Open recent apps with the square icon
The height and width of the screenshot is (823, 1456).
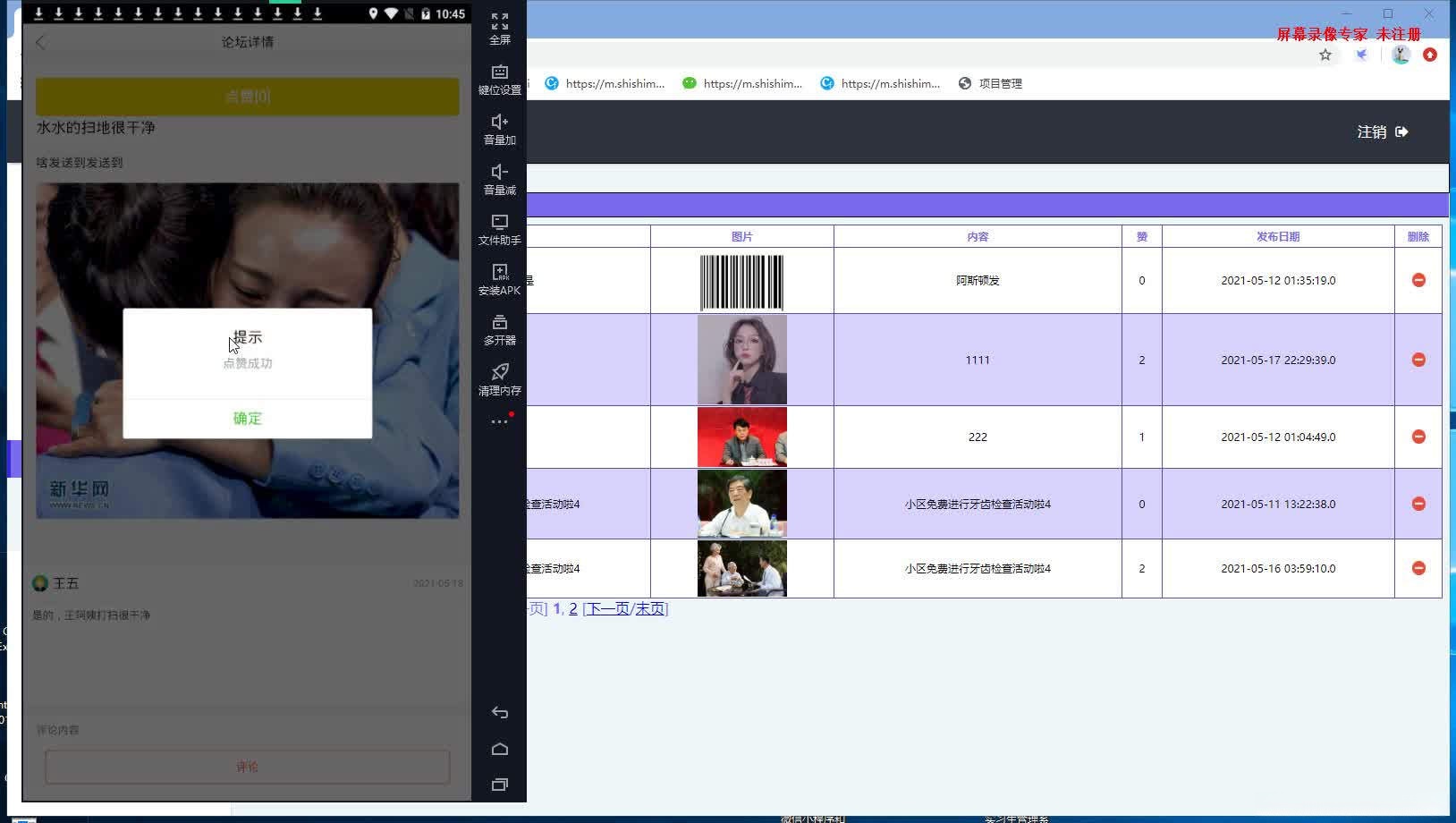click(x=499, y=784)
